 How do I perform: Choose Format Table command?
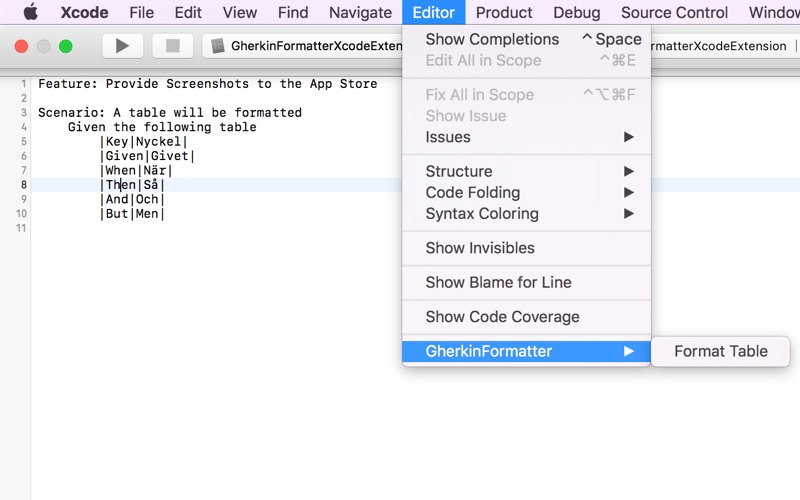[720, 351]
